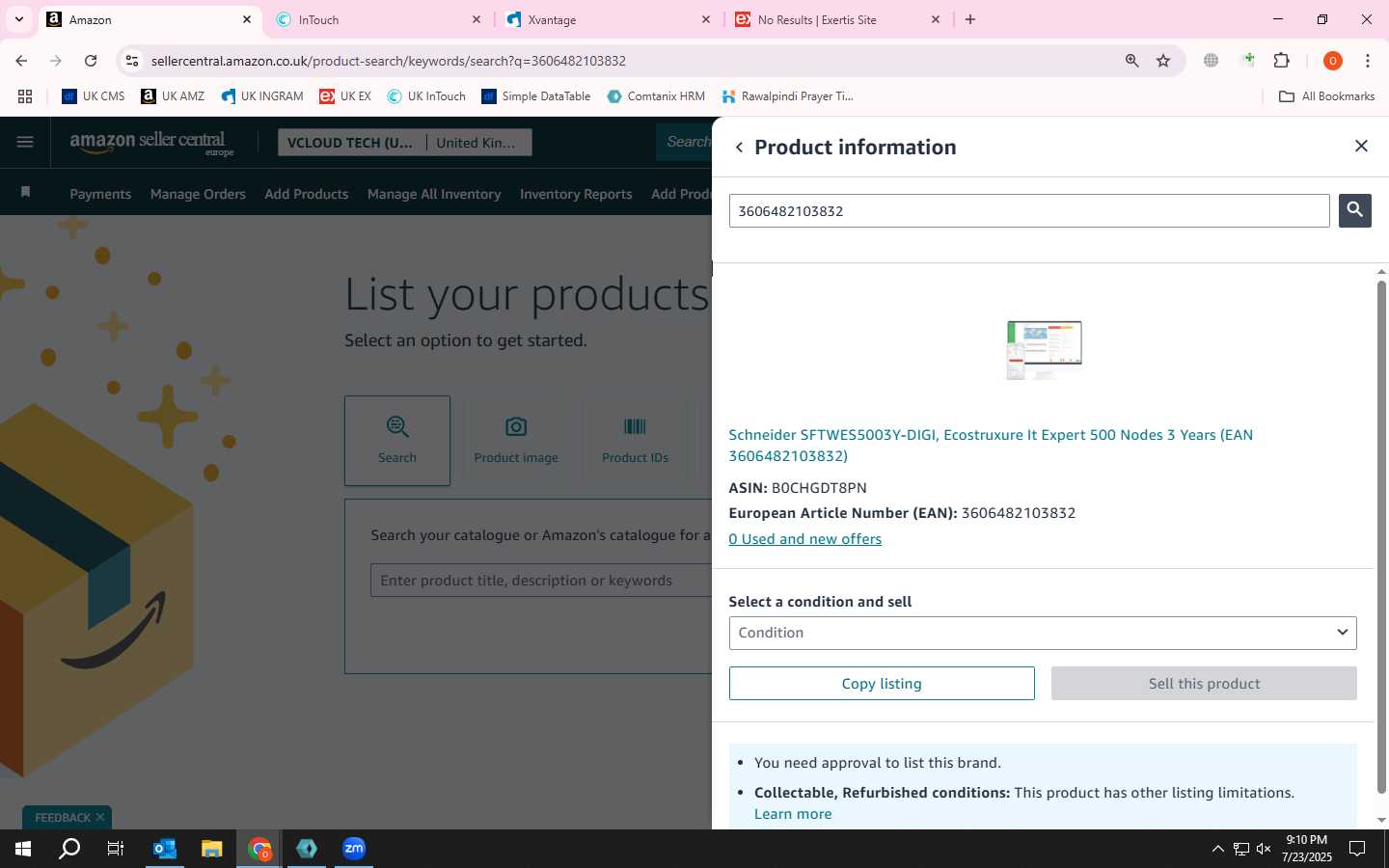Open the Schneider SFTWES5003Y-DIGI product title link
The width and height of the screenshot is (1389, 868).
pos(991,445)
